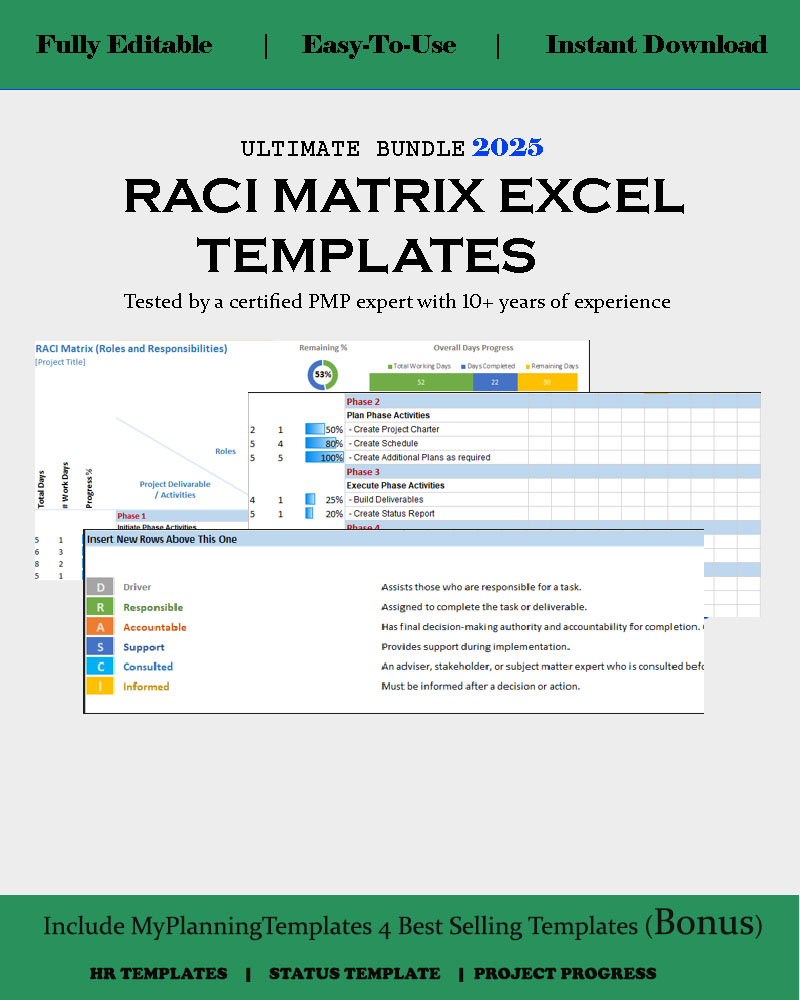Click the yellow remaining days bar segment

(547, 382)
